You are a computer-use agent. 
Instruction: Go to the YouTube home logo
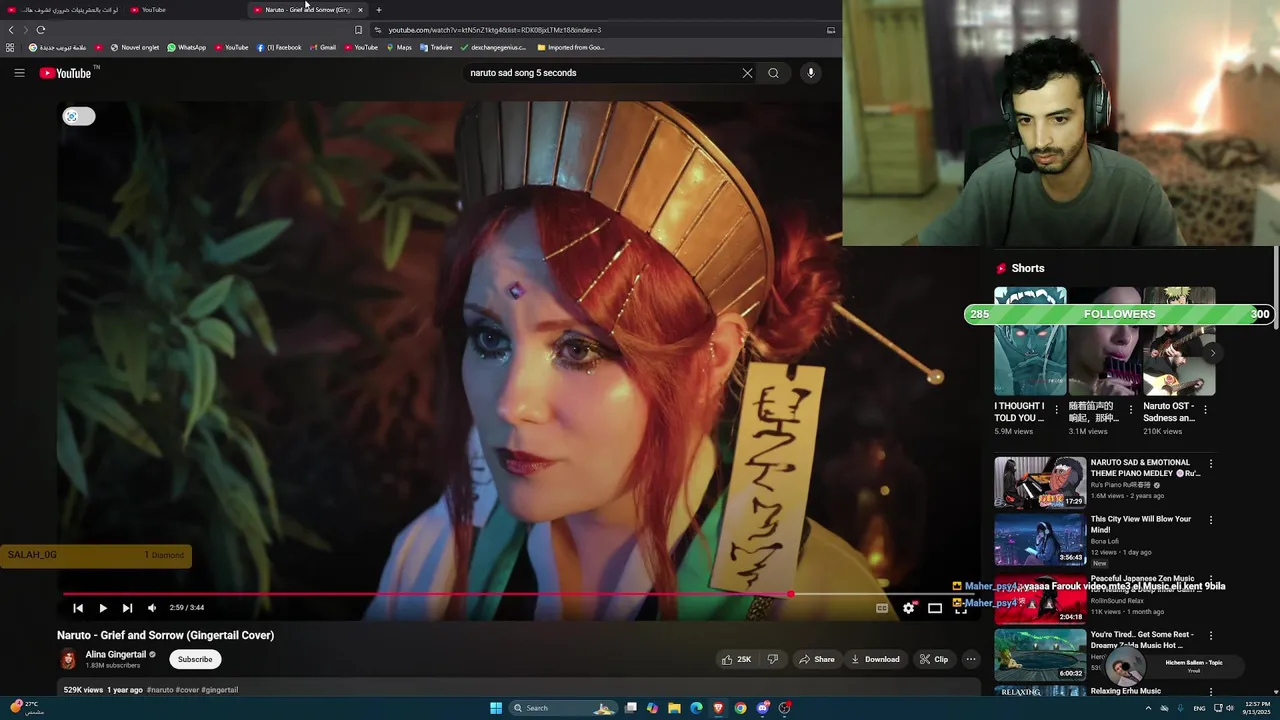click(x=66, y=73)
